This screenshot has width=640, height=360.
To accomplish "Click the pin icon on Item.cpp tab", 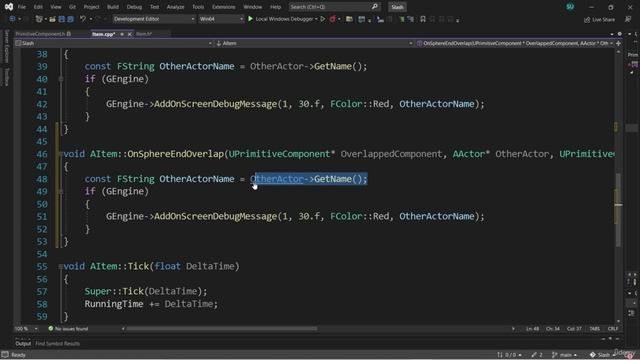I will 122,34.
